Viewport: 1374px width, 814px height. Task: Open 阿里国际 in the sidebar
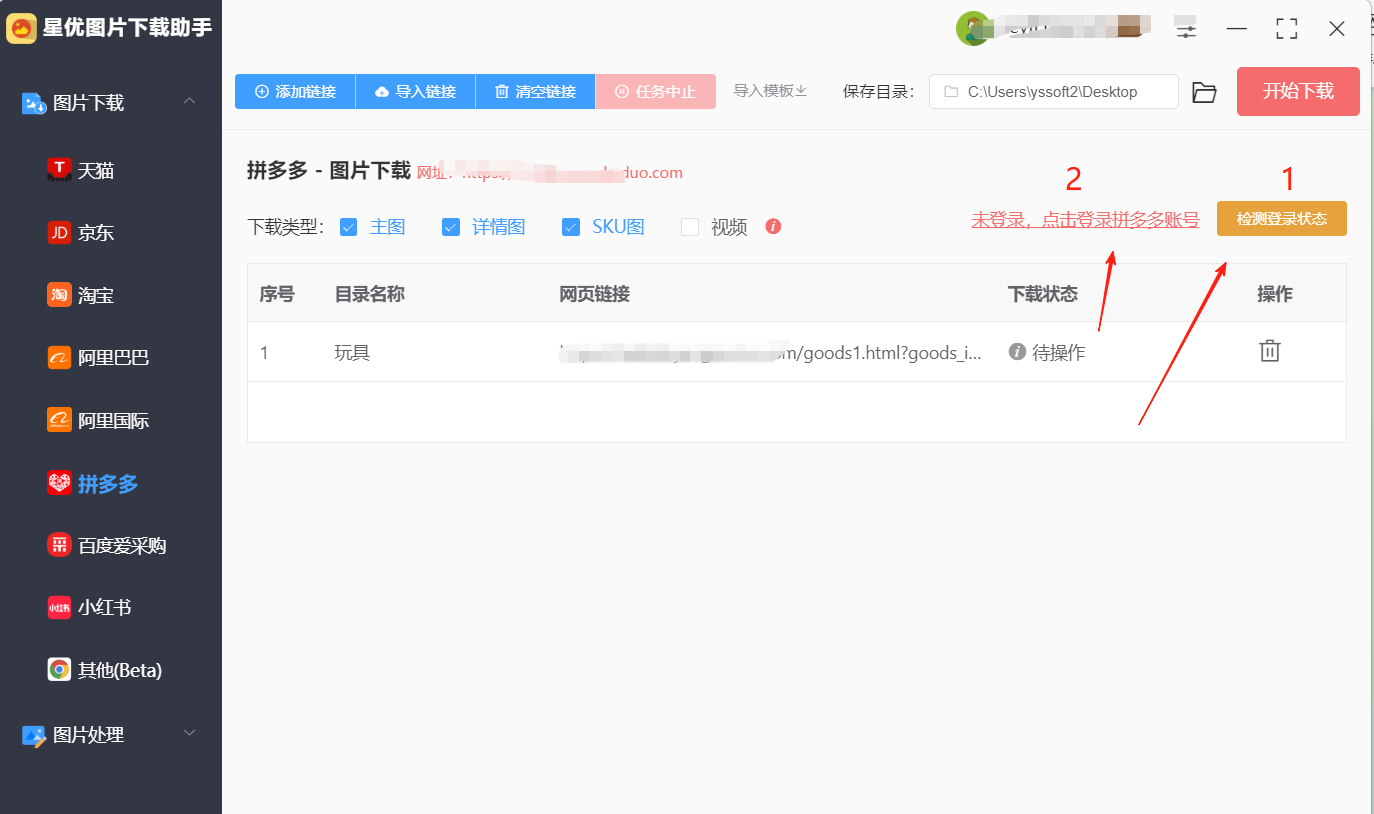coord(111,420)
